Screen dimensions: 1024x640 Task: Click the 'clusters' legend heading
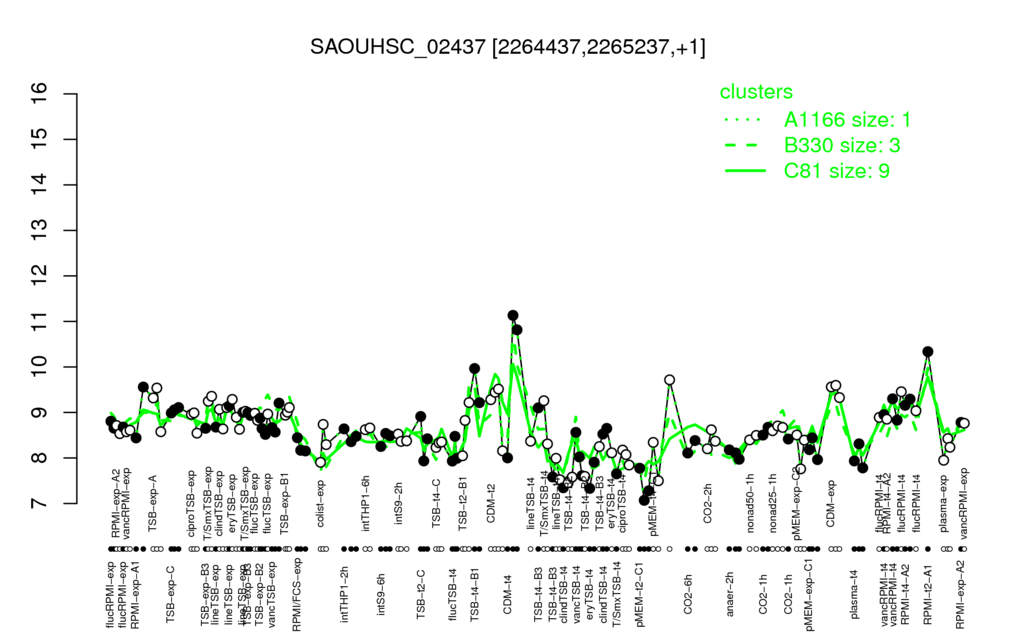pos(756,92)
